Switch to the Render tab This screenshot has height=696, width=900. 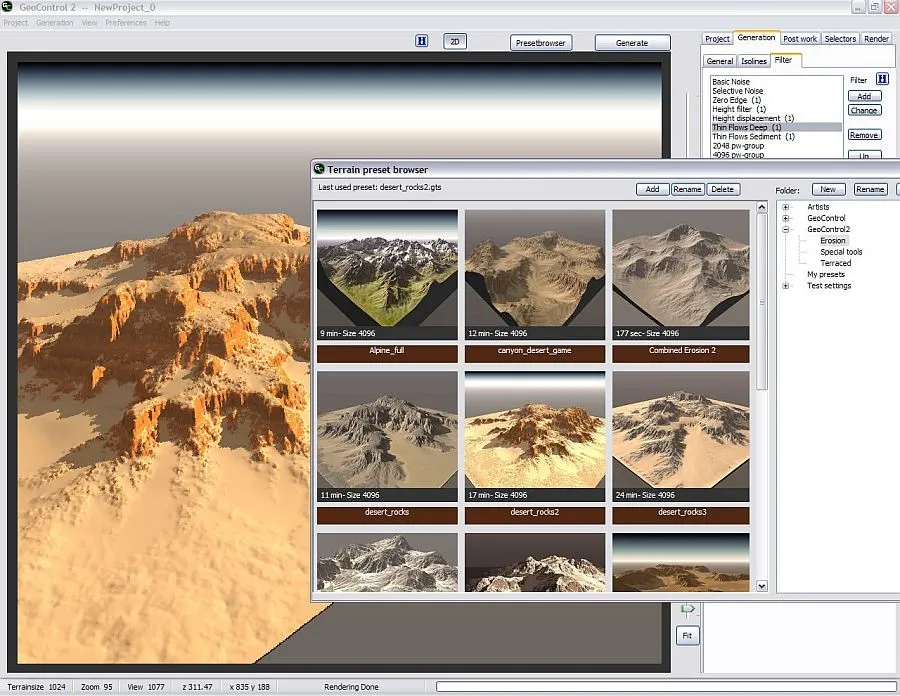876,38
